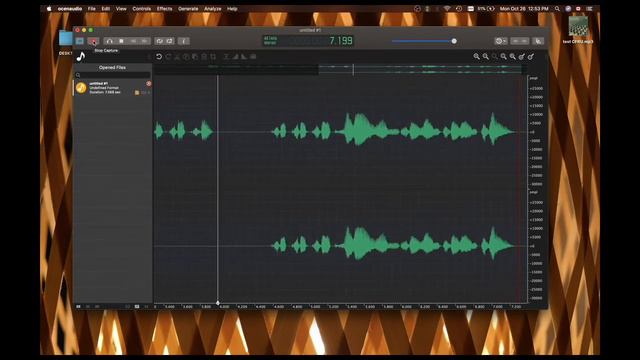The height and width of the screenshot is (360, 640).
Task: Click the fourth zoom magnifier icon
Action: (x=504, y=57)
